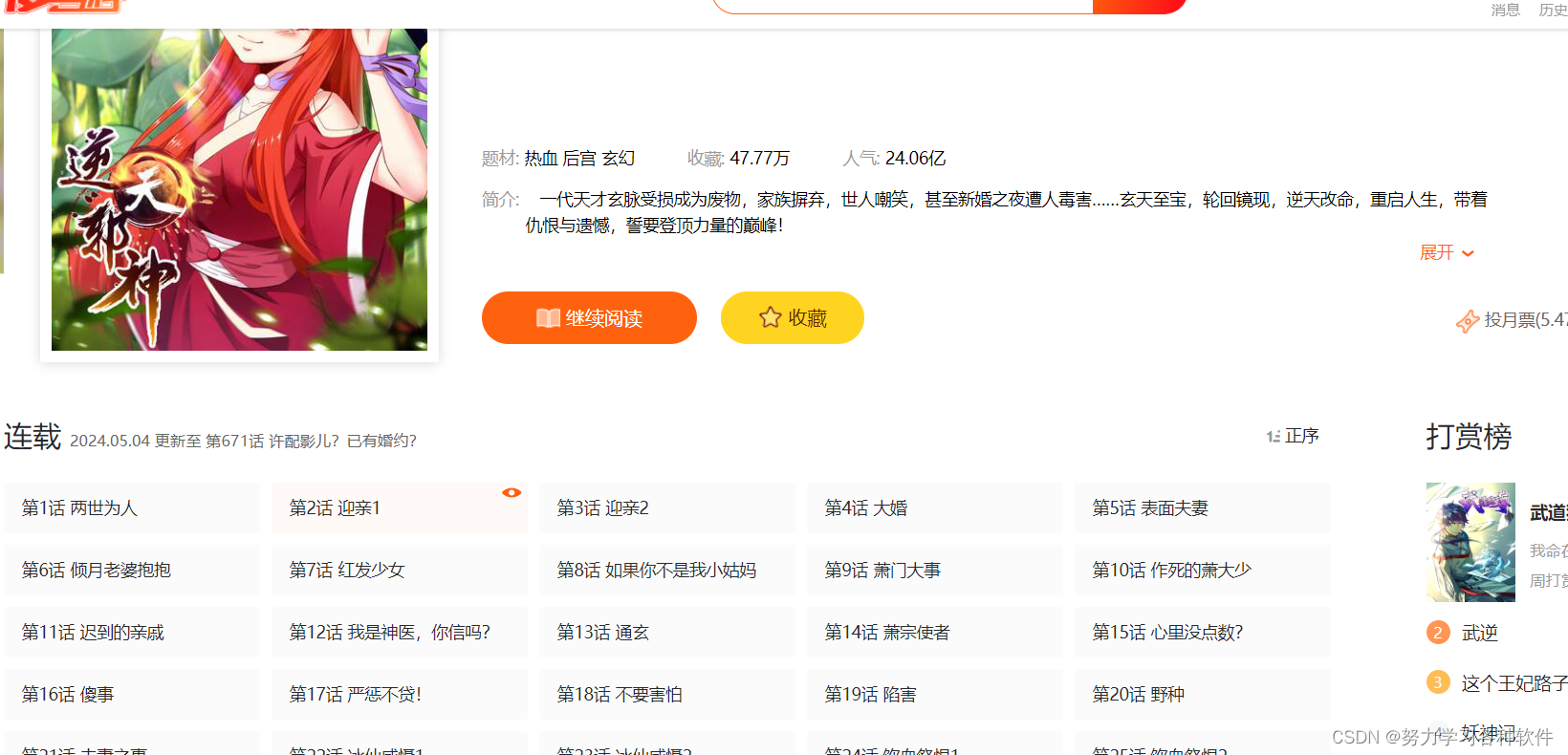This screenshot has width=1568, height=755.
Task: Click the book icon in 继续阅读 button
Action: [x=548, y=318]
